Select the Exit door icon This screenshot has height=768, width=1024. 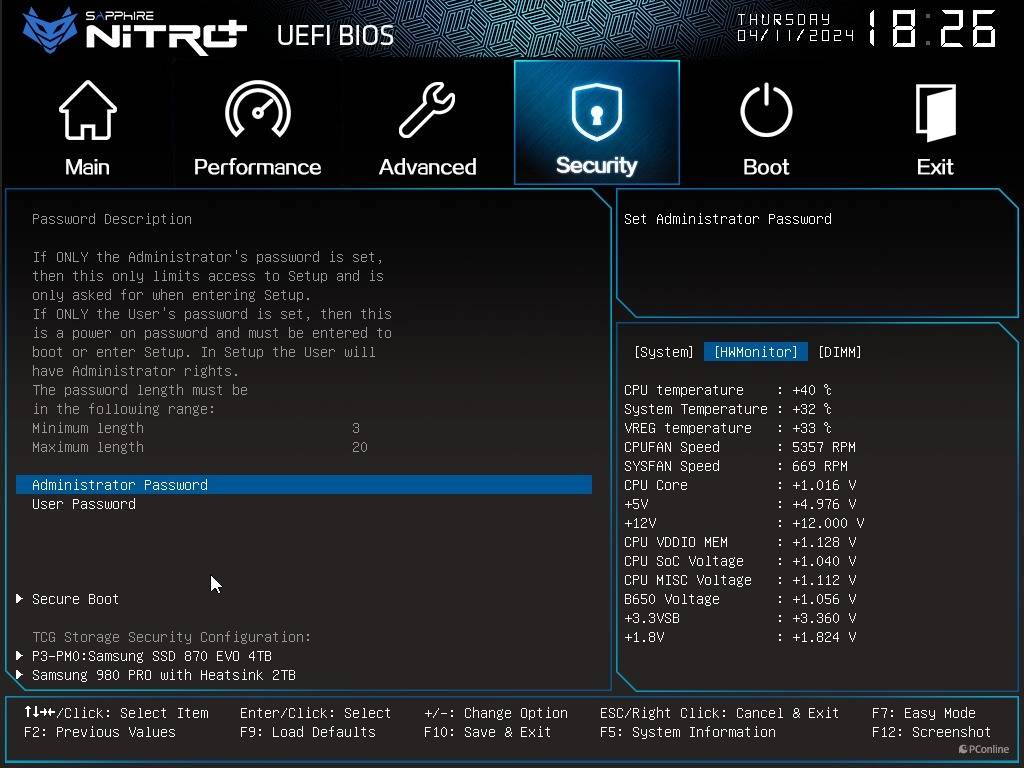(x=935, y=112)
